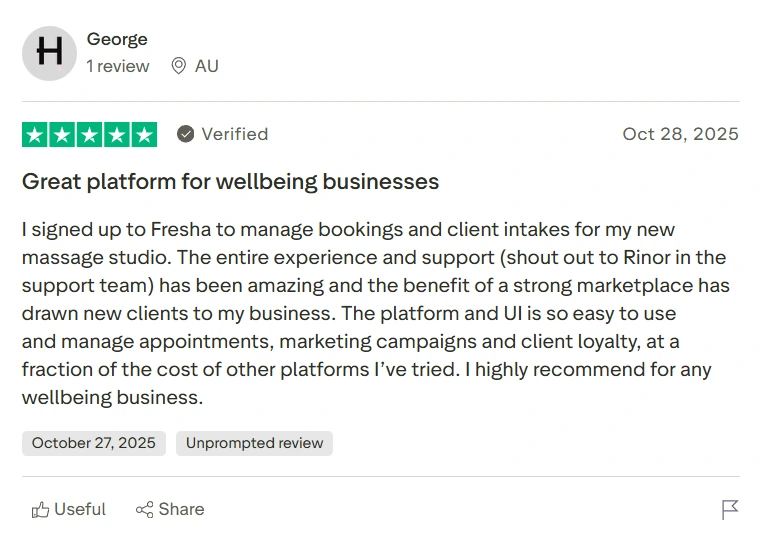The height and width of the screenshot is (536, 762).
Task: Click the "Verified" label text
Action: pos(235,134)
